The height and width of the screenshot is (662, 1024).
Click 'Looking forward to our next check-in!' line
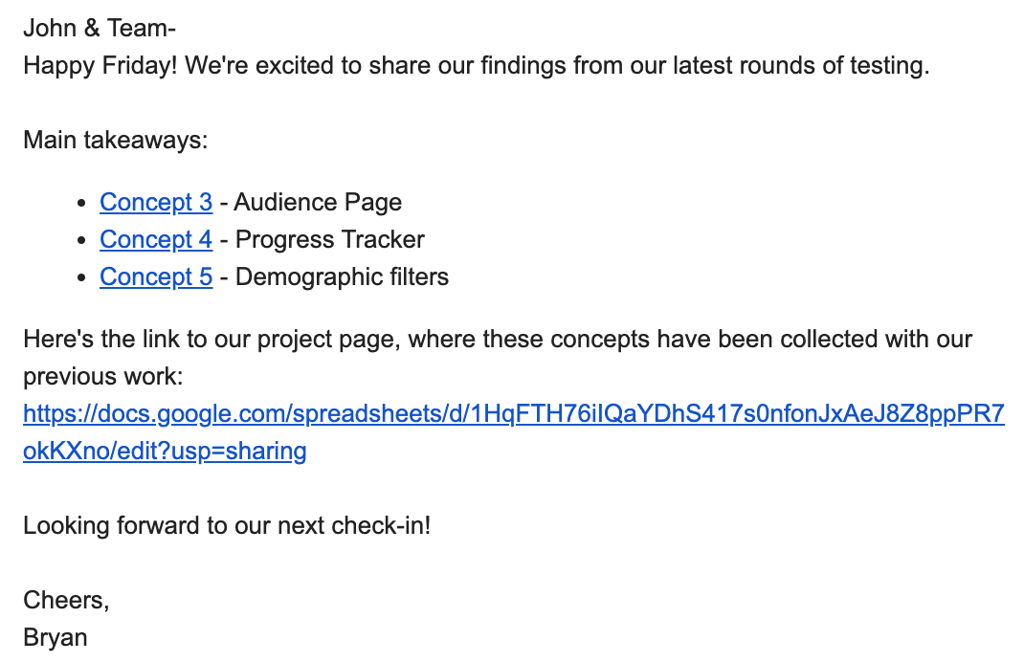(227, 526)
